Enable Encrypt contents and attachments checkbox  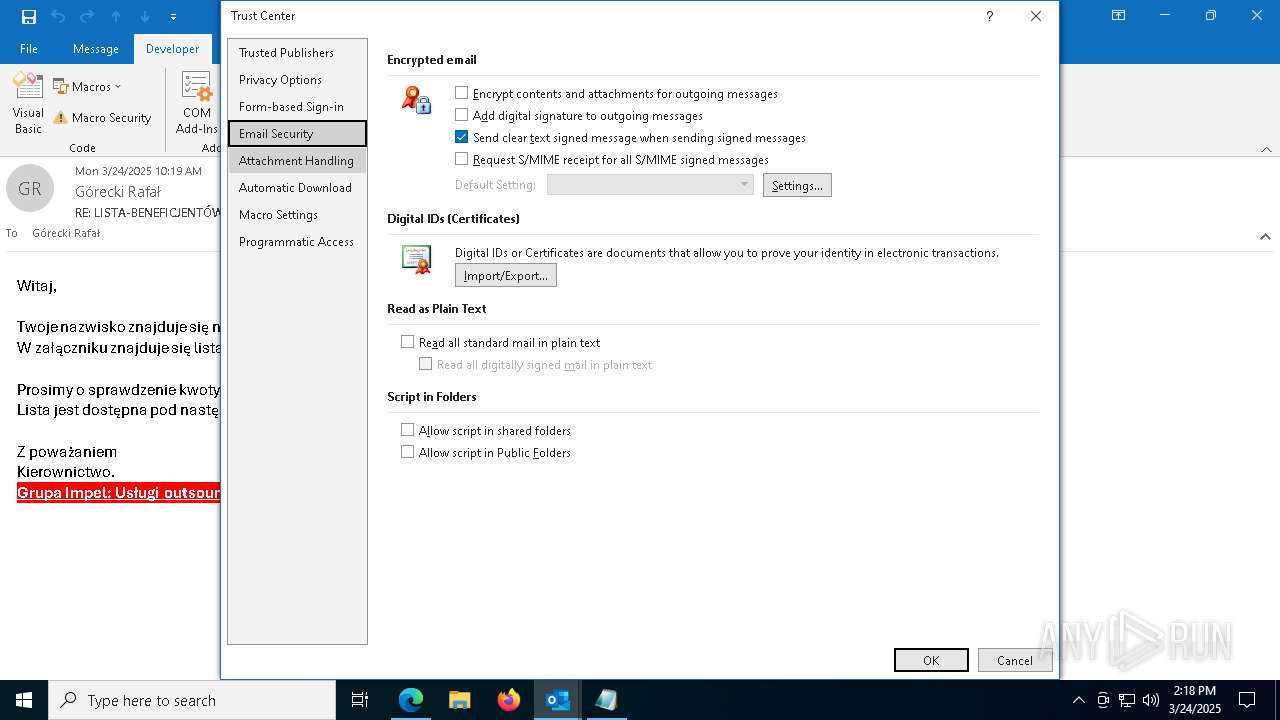pyautogui.click(x=461, y=93)
